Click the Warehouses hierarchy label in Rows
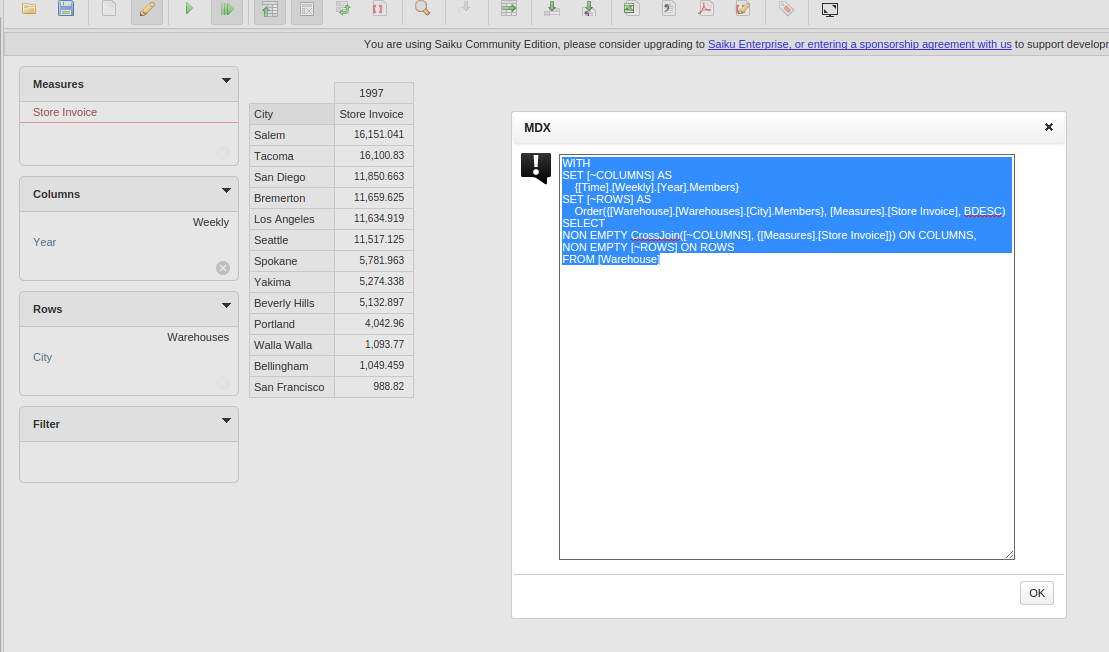The height and width of the screenshot is (652, 1109). point(198,337)
